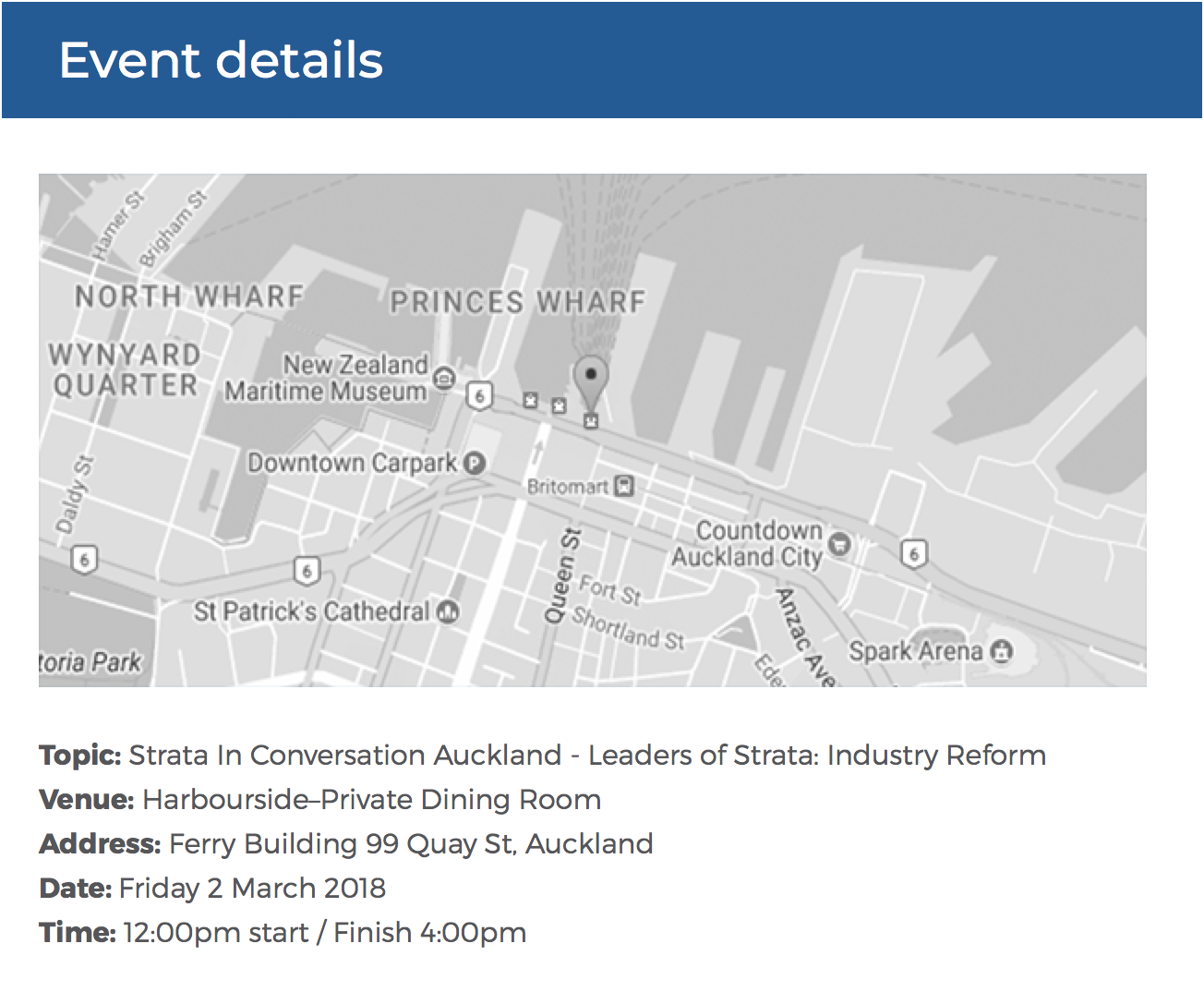Click the Britomart train station icon
The height and width of the screenshot is (992, 1204).
(624, 486)
